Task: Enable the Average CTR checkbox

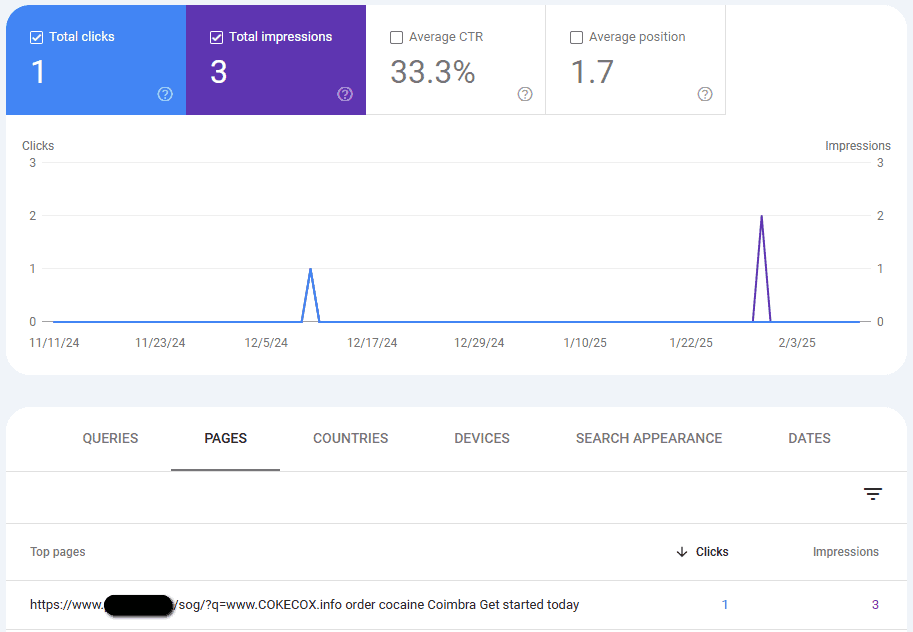Action: [x=397, y=37]
